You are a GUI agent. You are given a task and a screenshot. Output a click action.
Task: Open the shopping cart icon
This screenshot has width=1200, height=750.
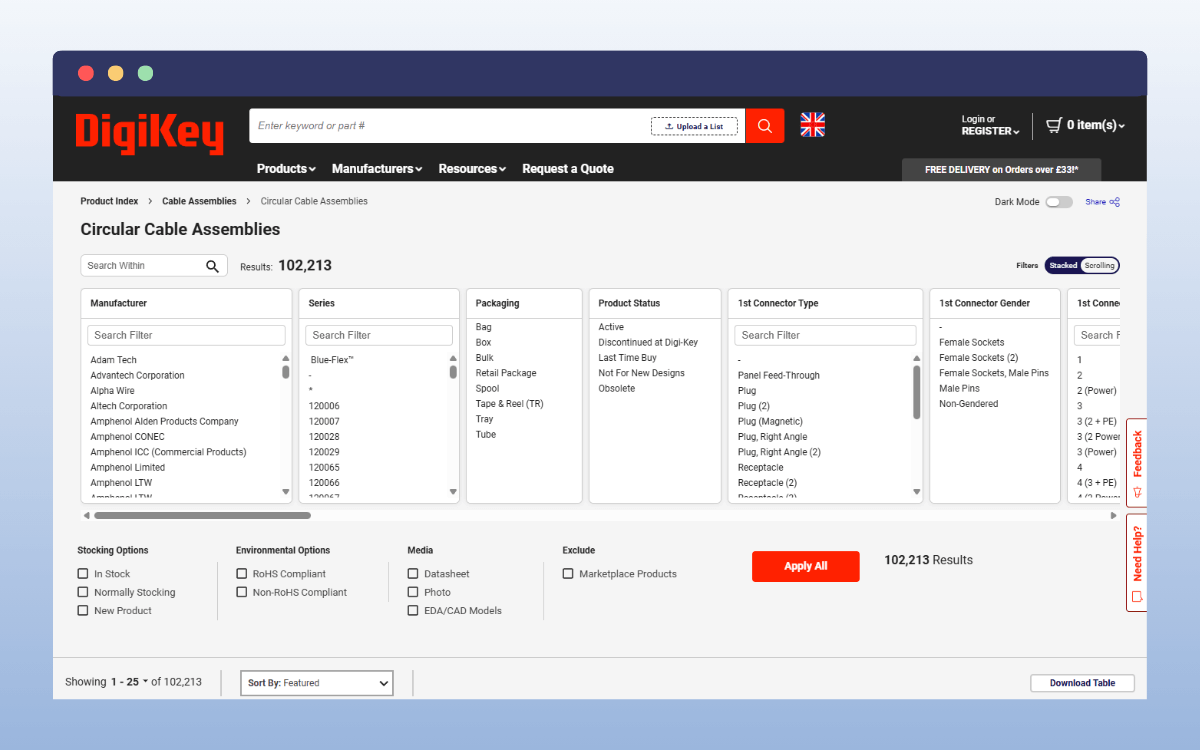tap(1054, 125)
